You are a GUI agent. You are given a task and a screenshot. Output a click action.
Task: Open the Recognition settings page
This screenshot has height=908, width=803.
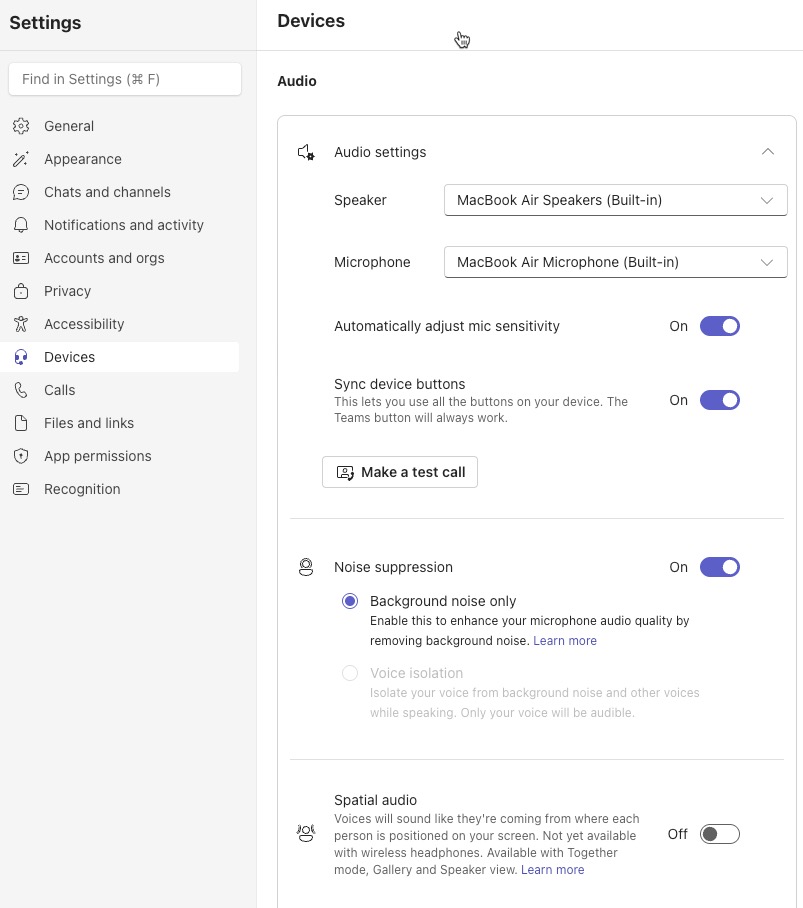point(82,489)
